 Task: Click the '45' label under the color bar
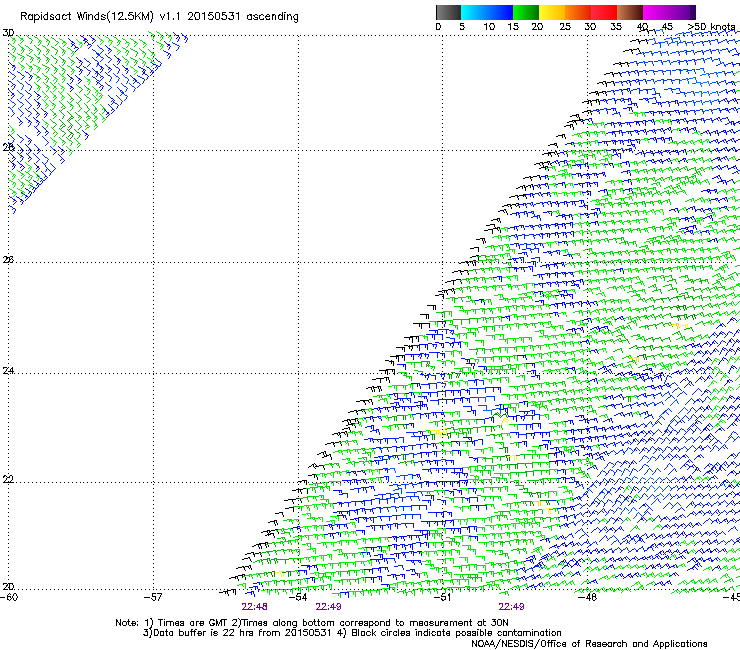pyautogui.click(x=667, y=27)
